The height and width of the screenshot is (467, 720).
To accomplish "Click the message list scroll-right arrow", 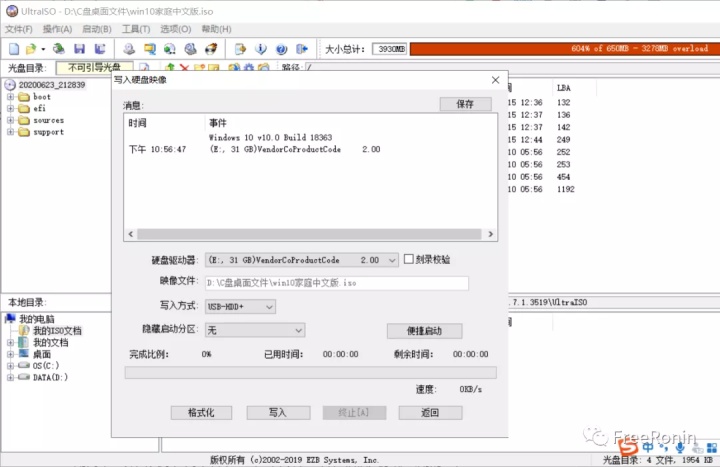I will (x=490, y=234).
